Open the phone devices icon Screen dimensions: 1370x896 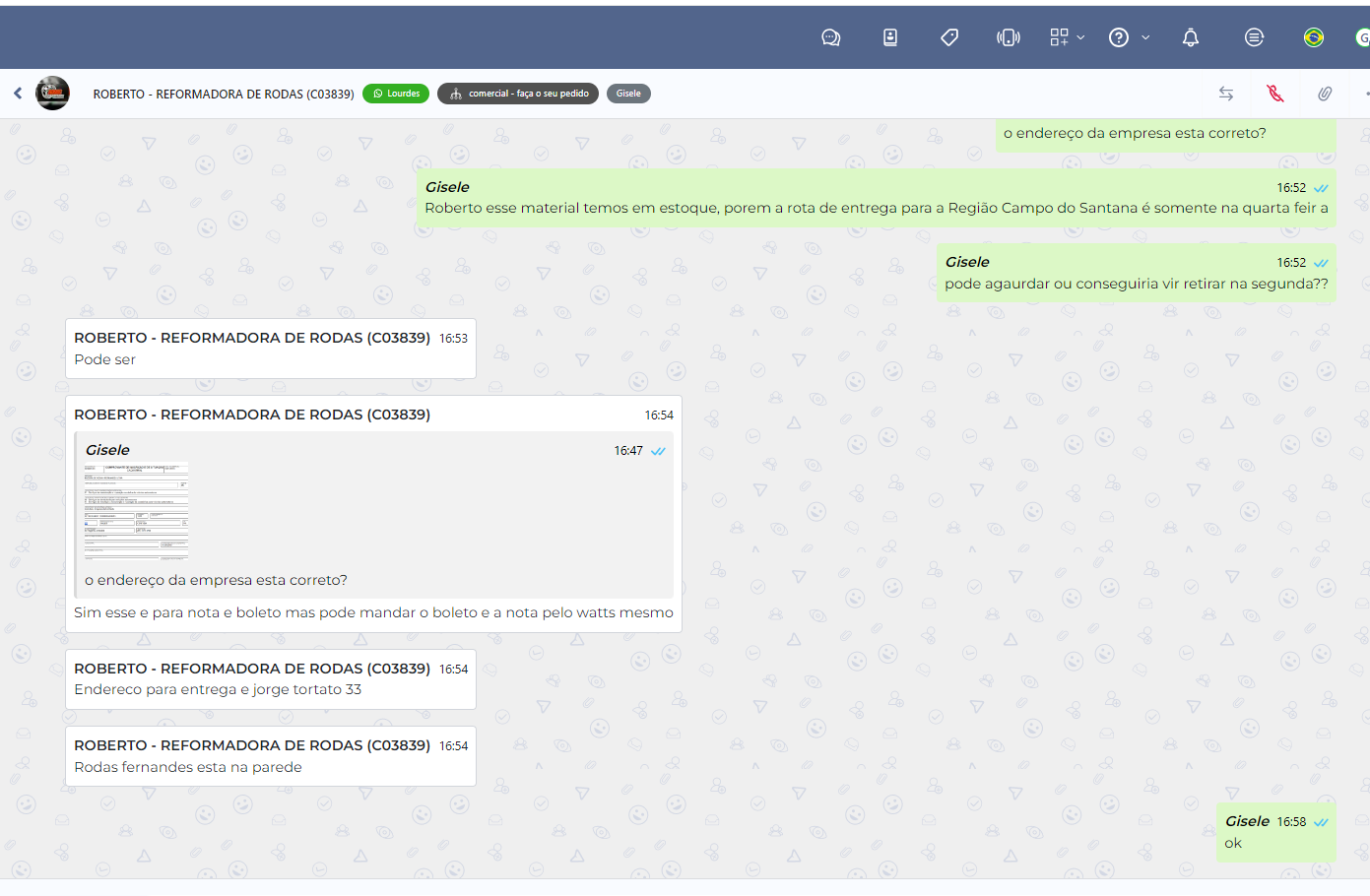pos(1009,37)
